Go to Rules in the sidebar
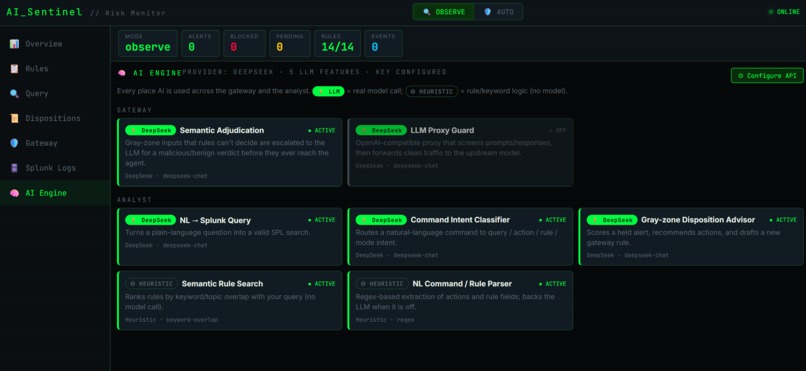 click(x=55, y=69)
